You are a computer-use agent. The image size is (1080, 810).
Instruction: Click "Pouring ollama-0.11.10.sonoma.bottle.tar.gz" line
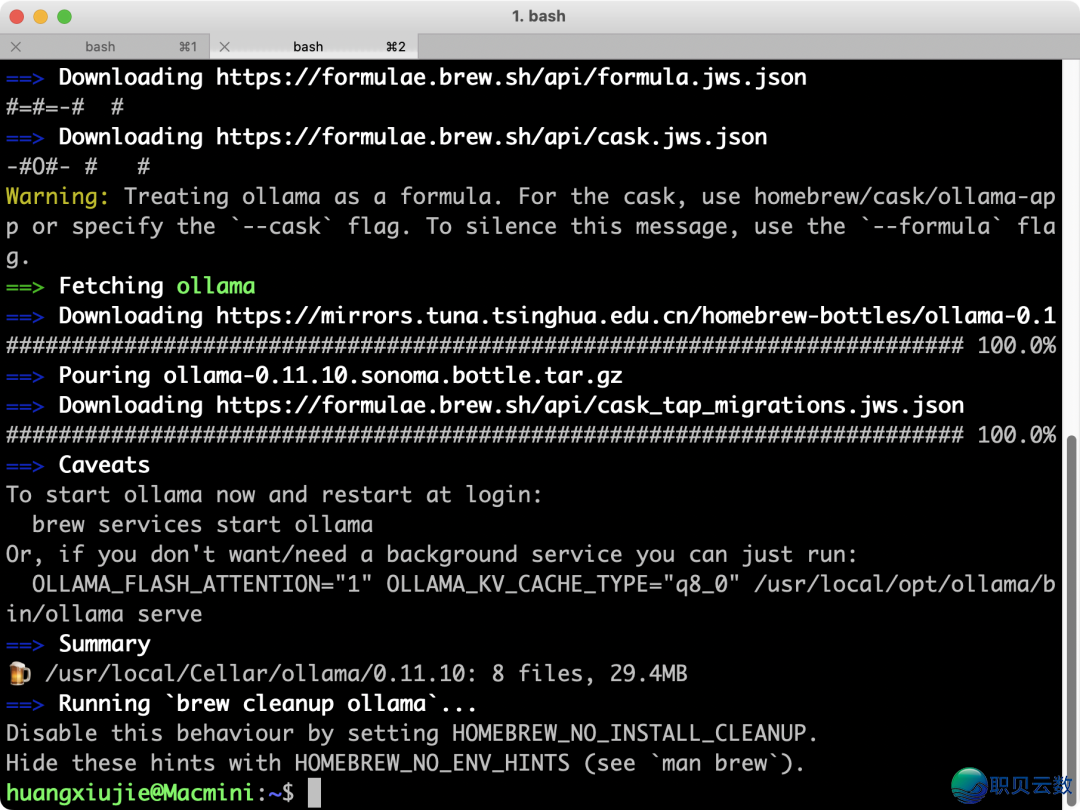pos(340,375)
